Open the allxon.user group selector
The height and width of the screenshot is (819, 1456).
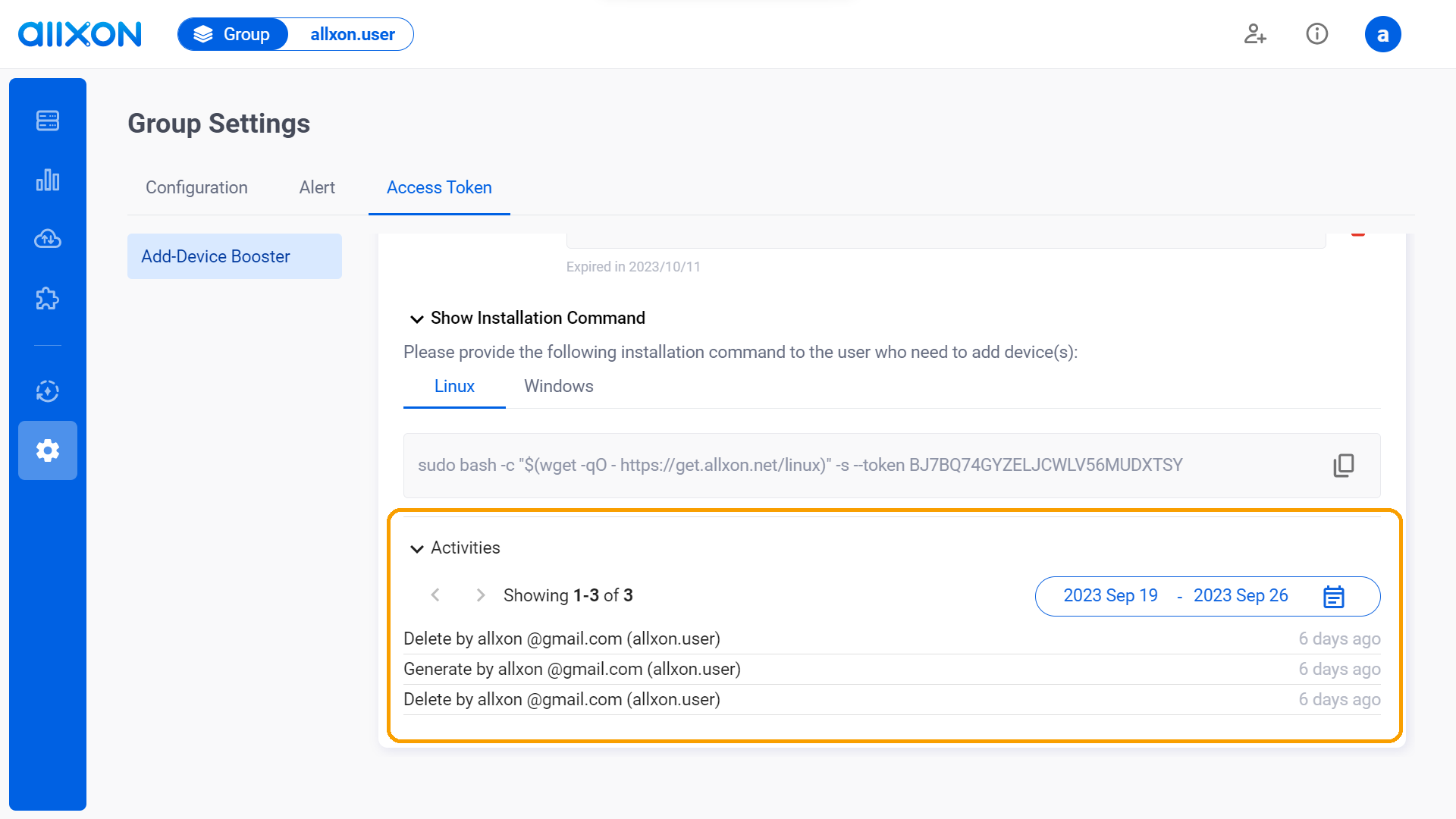coord(353,34)
